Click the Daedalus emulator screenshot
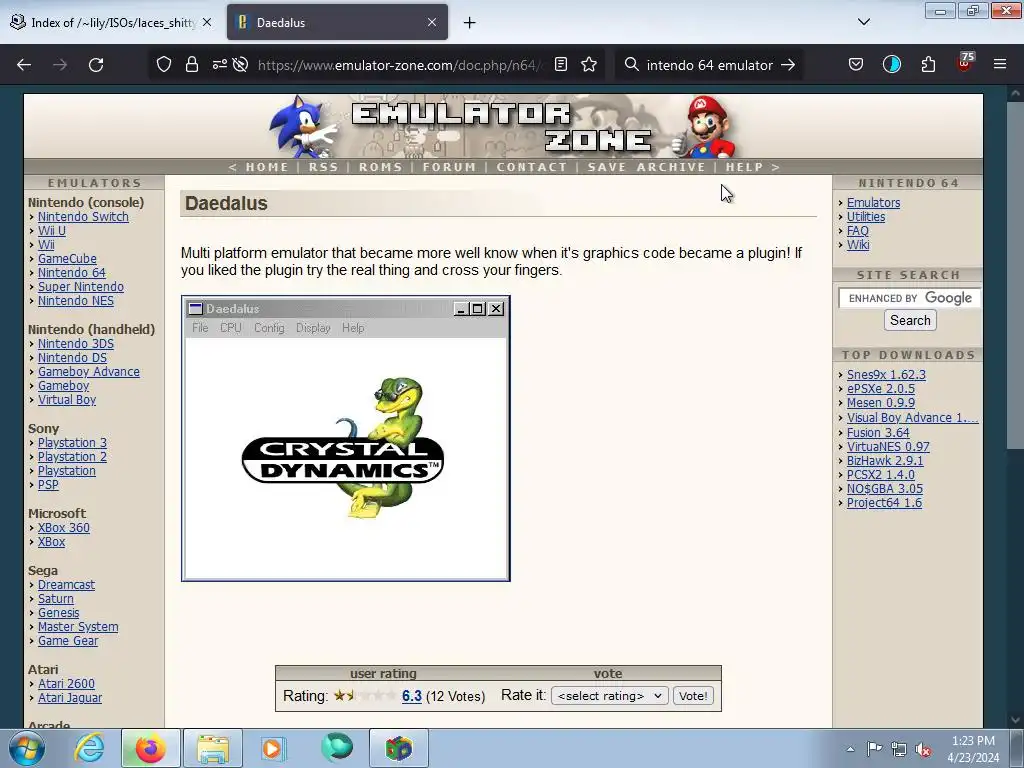The image size is (1024, 768). (345, 438)
